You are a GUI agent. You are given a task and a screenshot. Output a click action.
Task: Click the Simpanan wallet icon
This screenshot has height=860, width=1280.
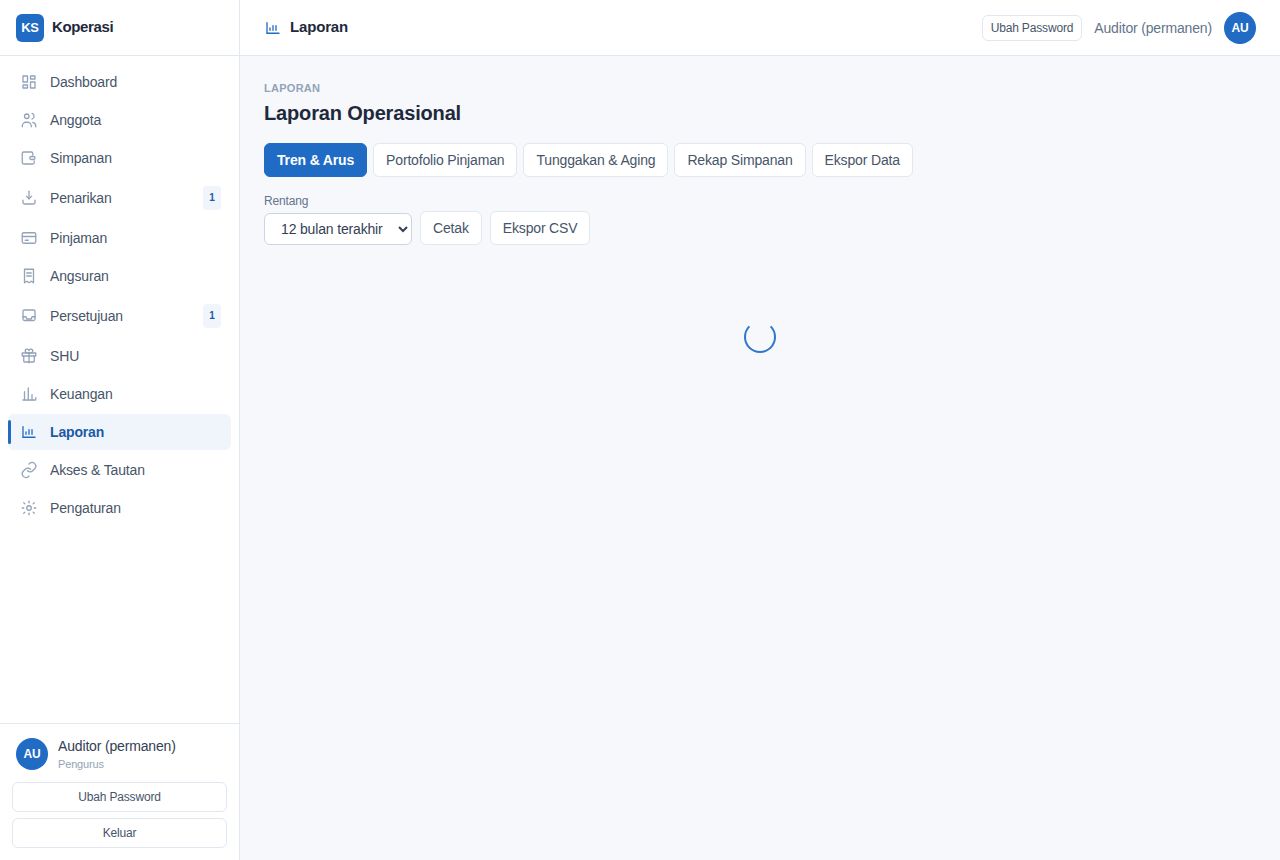pyautogui.click(x=29, y=158)
